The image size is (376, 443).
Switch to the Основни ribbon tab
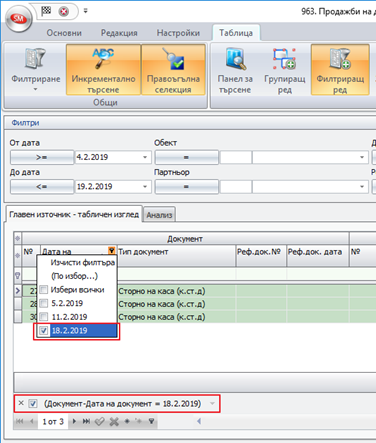[x=64, y=33]
